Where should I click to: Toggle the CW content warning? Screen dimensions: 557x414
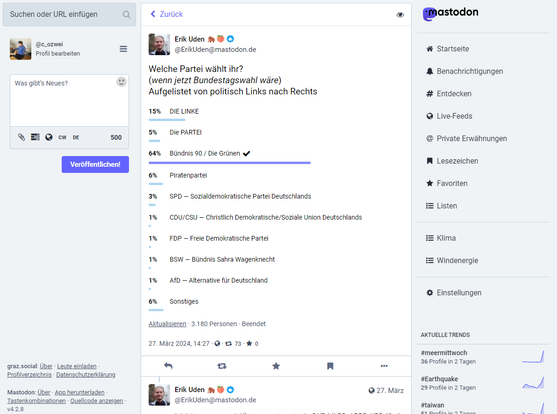tap(63, 137)
